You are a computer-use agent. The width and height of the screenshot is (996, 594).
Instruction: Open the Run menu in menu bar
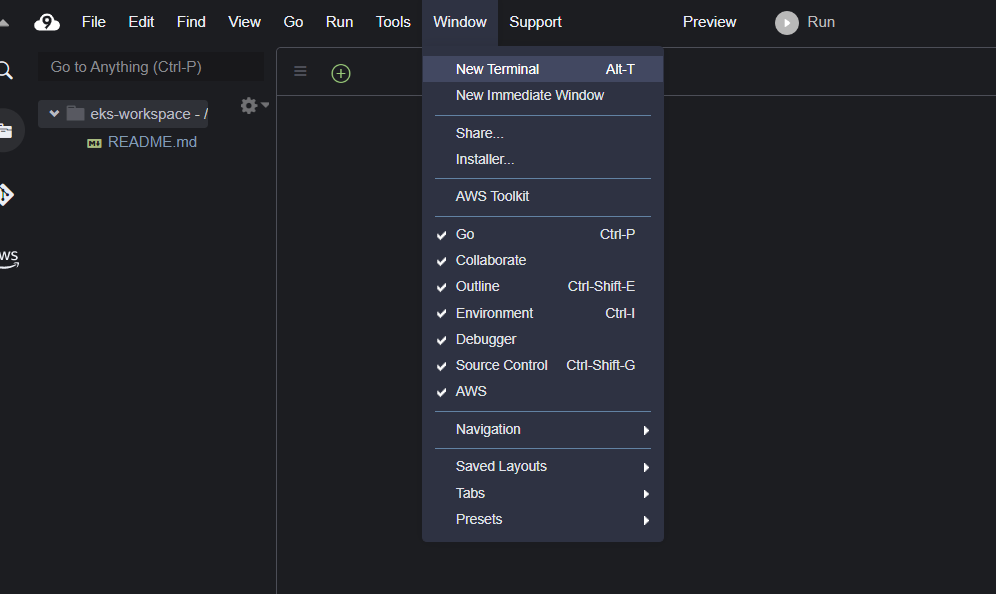(x=339, y=22)
